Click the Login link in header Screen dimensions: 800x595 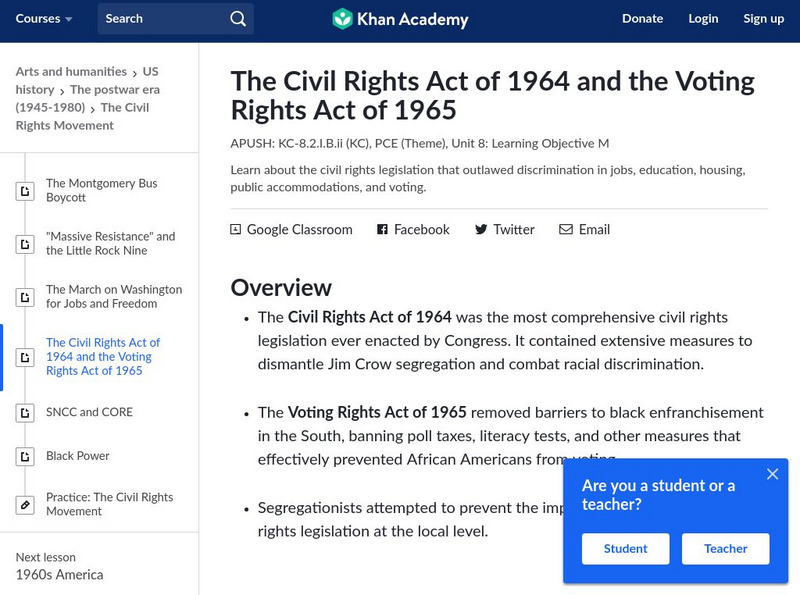pyautogui.click(x=703, y=19)
